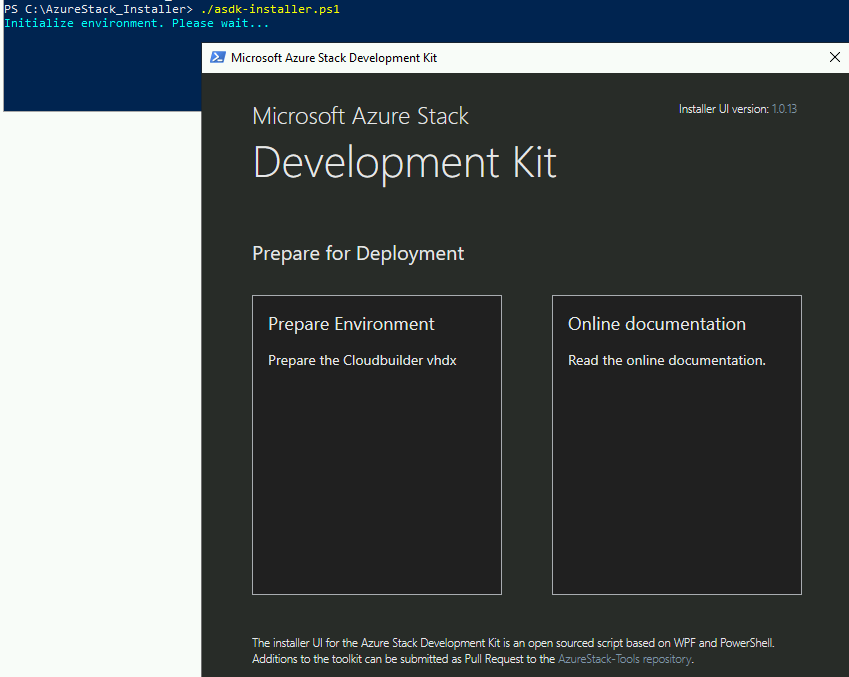
Task: Close the Azure Stack Development Kit window
Action: tap(835, 57)
